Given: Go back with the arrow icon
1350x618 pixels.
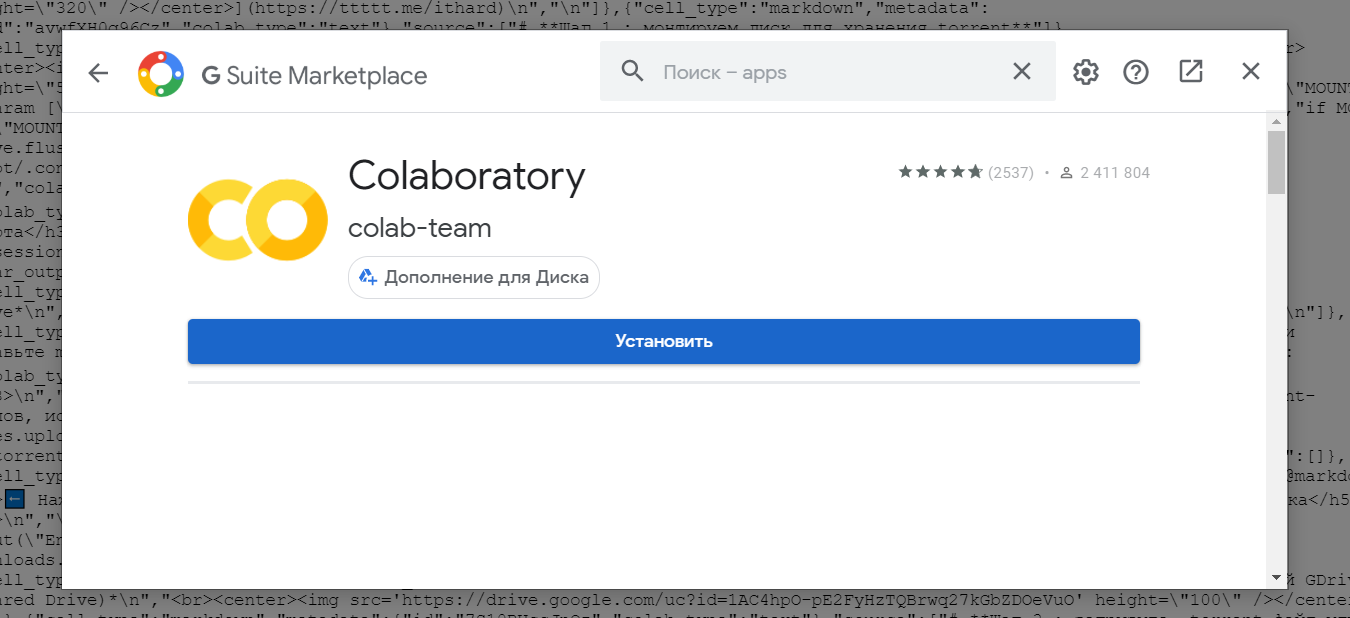Looking at the screenshot, I should 98,73.
